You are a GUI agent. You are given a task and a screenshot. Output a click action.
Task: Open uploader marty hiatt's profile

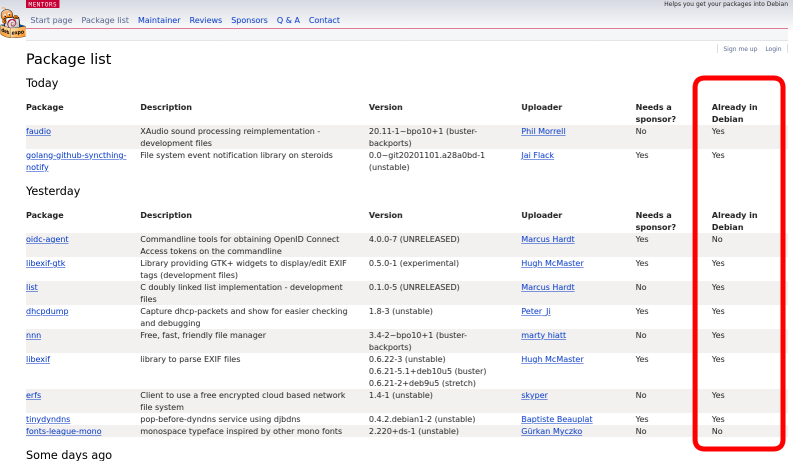[544, 335]
